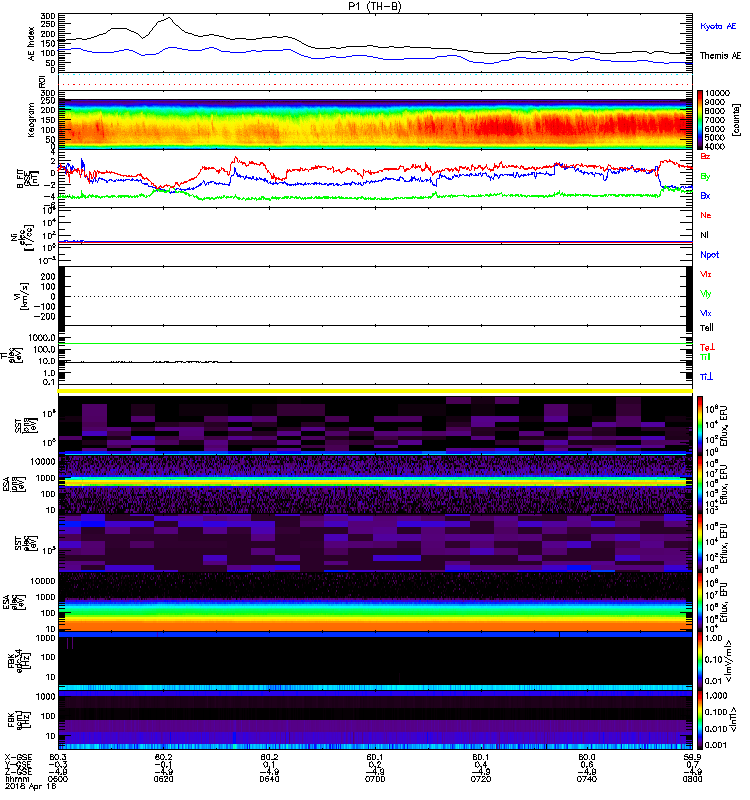Select the Themis AE legend label
This screenshot has width=750, height=800.
720,56
